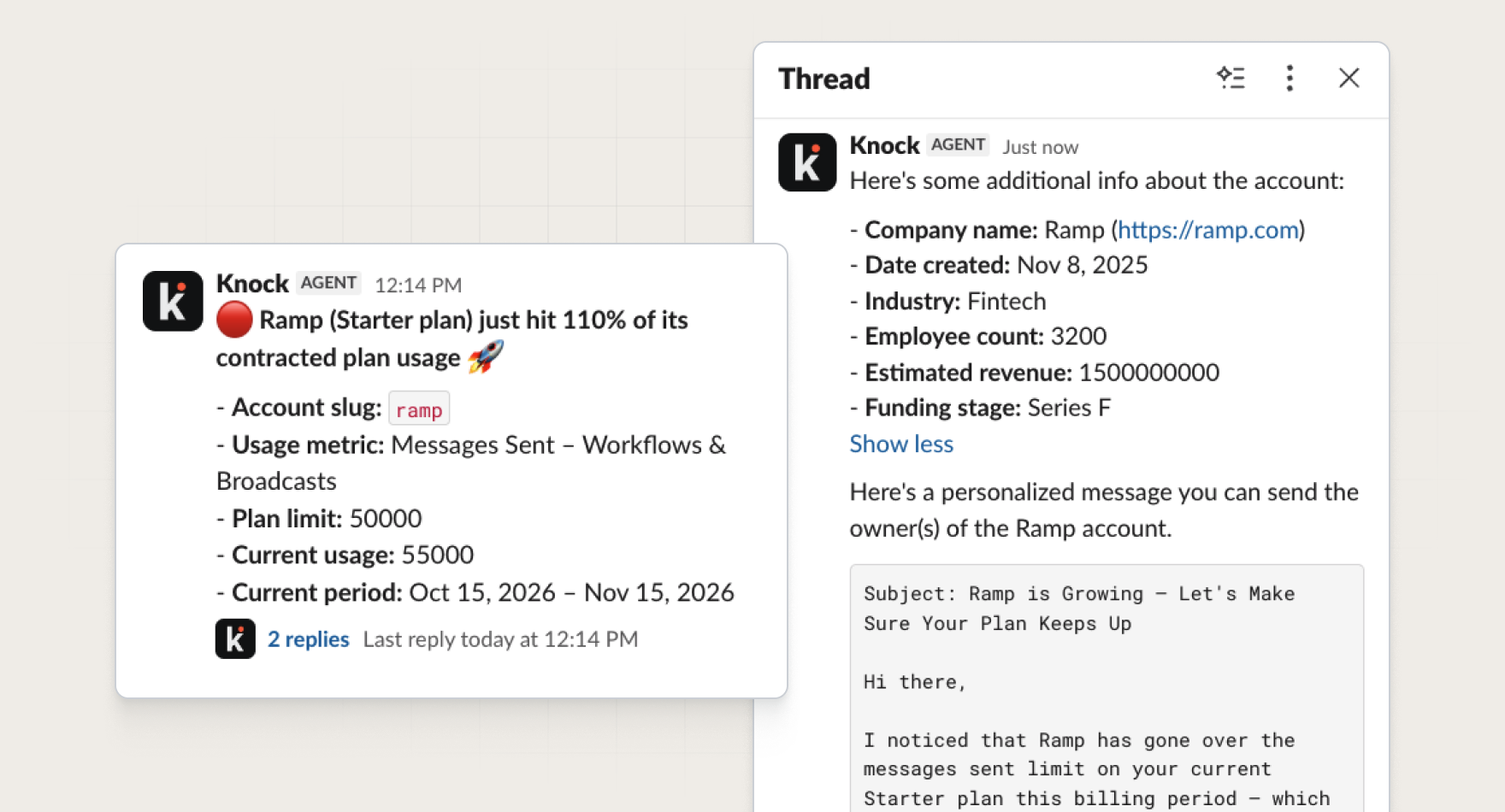Click the 'Employee count: 3200' line
Screen dimensions: 1505x812
pos(978,337)
